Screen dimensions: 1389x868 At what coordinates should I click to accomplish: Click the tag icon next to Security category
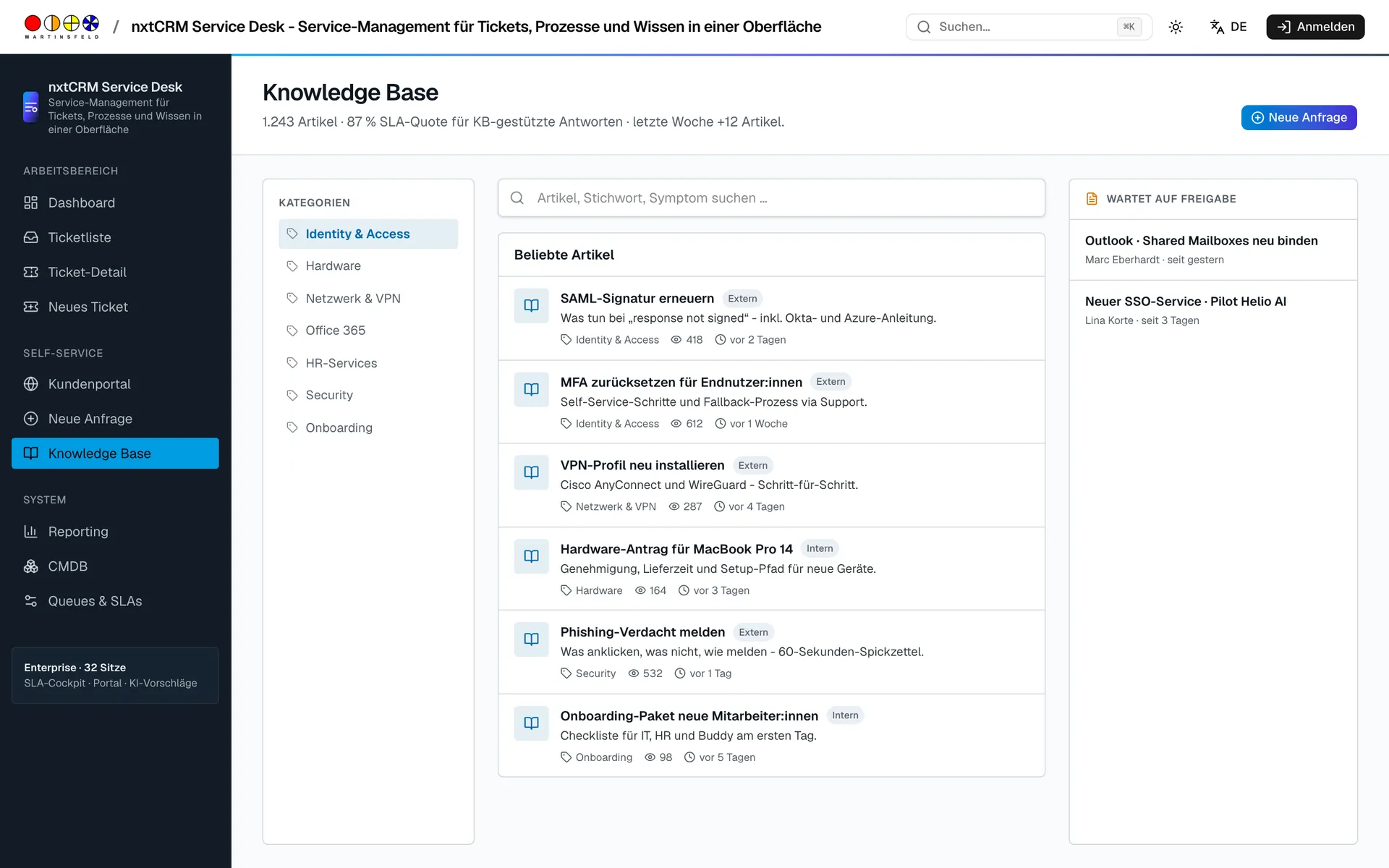[292, 396]
